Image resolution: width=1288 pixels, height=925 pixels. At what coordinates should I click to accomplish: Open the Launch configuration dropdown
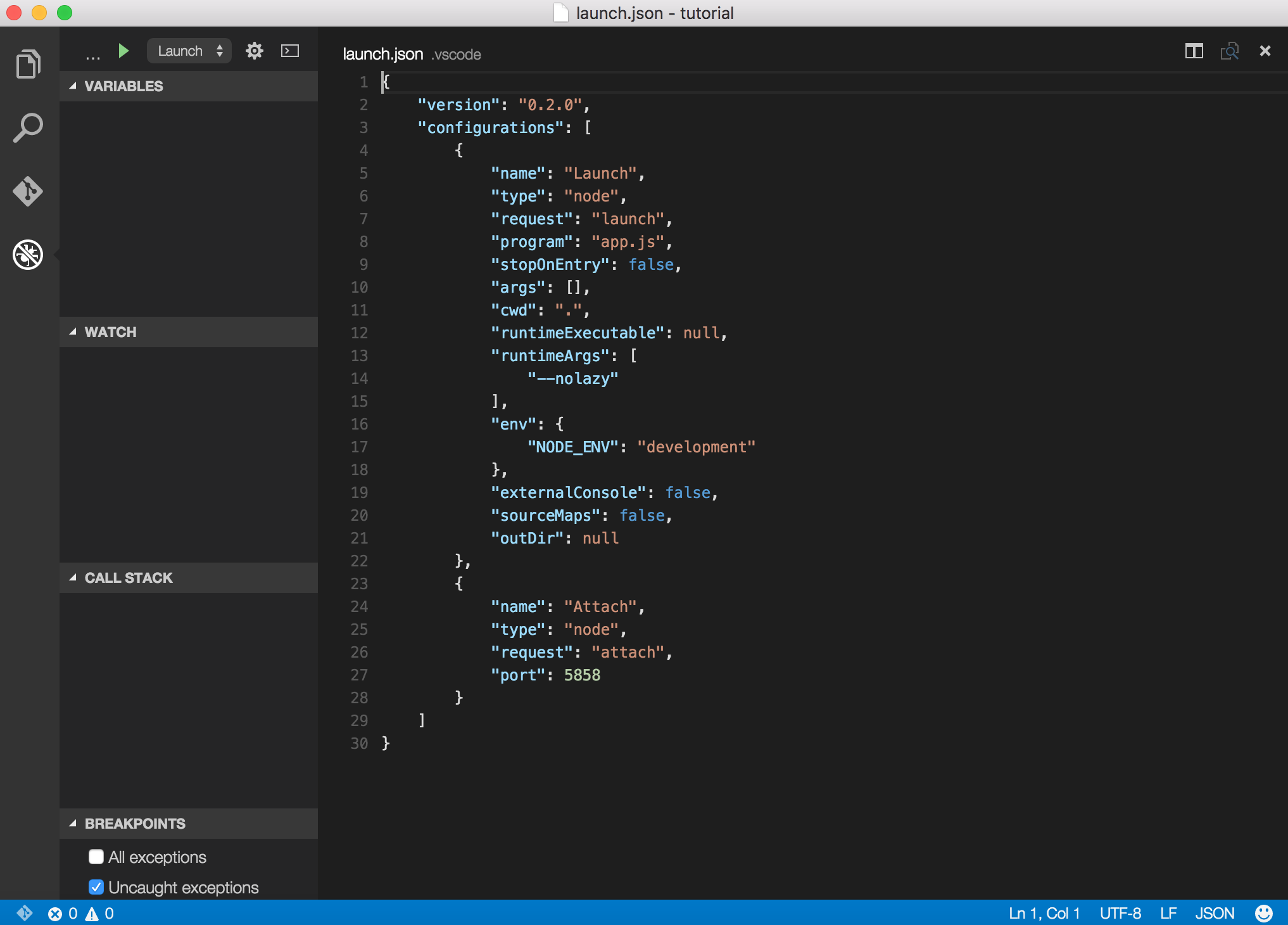189,51
